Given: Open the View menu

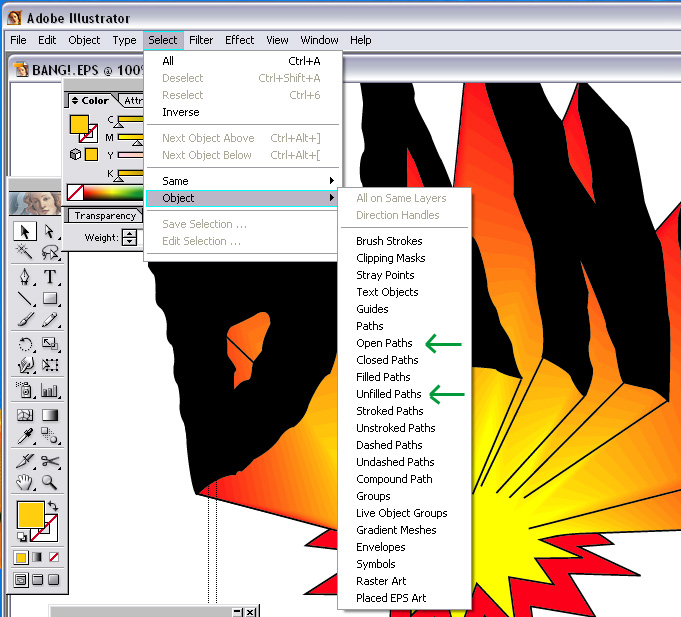Looking at the screenshot, I should click(277, 40).
